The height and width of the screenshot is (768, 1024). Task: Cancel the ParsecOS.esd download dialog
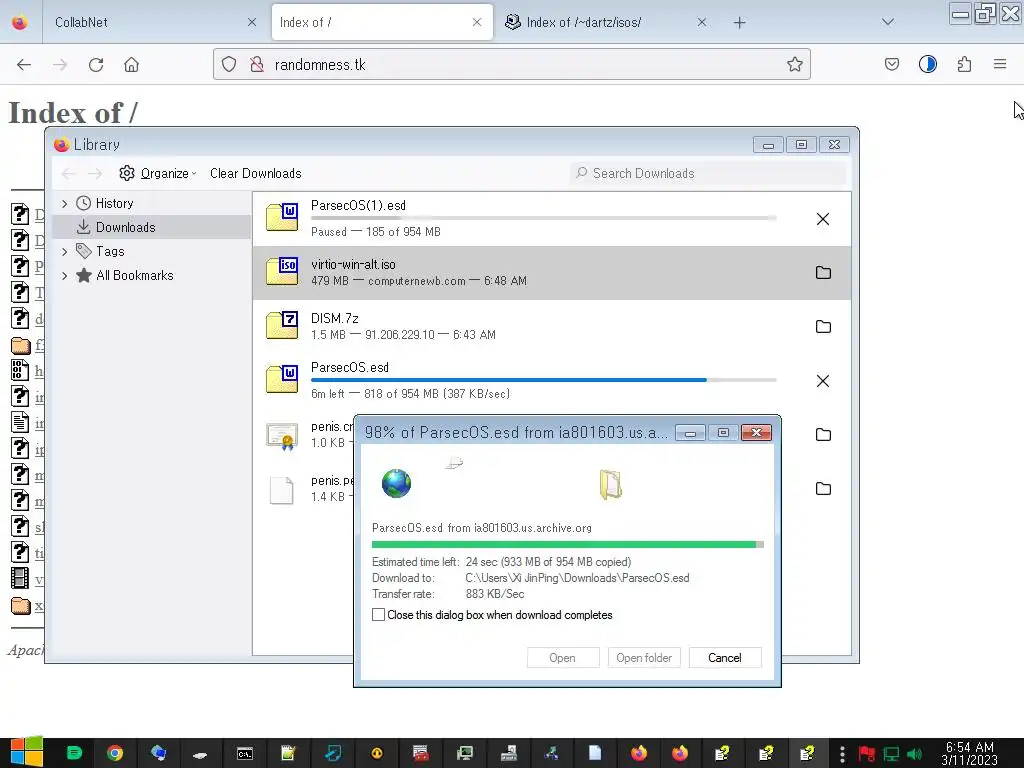pyautogui.click(x=725, y=658)
